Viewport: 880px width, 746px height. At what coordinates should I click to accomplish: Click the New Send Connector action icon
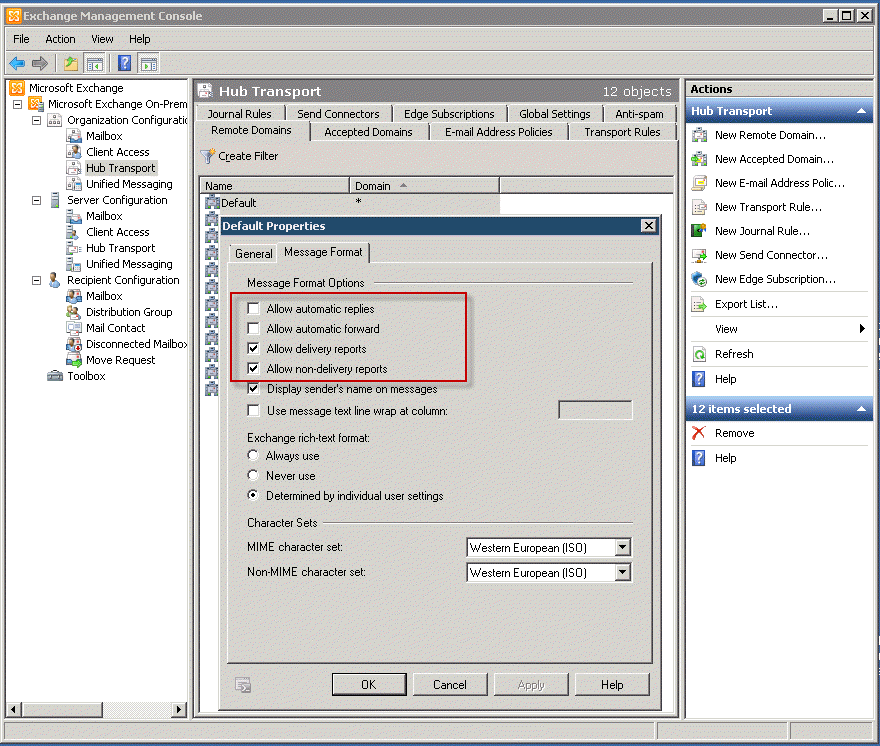tap(699, 255)
